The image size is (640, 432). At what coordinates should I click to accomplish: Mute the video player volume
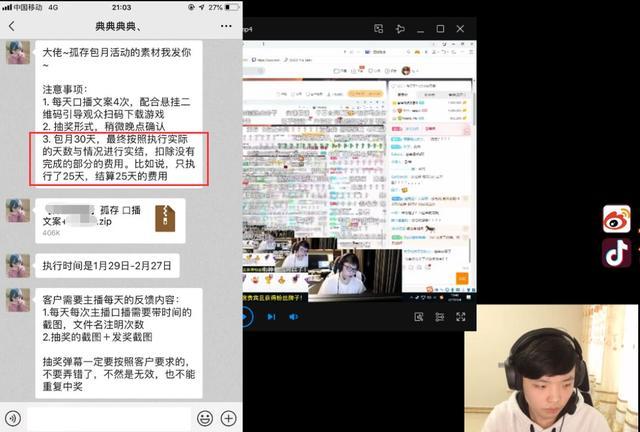point(293,317)
